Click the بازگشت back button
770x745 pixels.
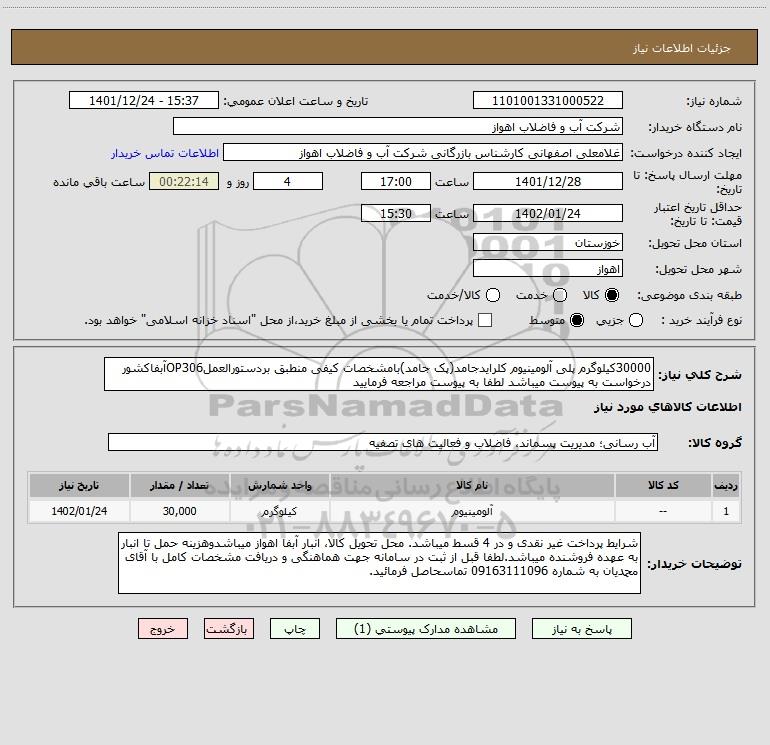click(229, 629)
